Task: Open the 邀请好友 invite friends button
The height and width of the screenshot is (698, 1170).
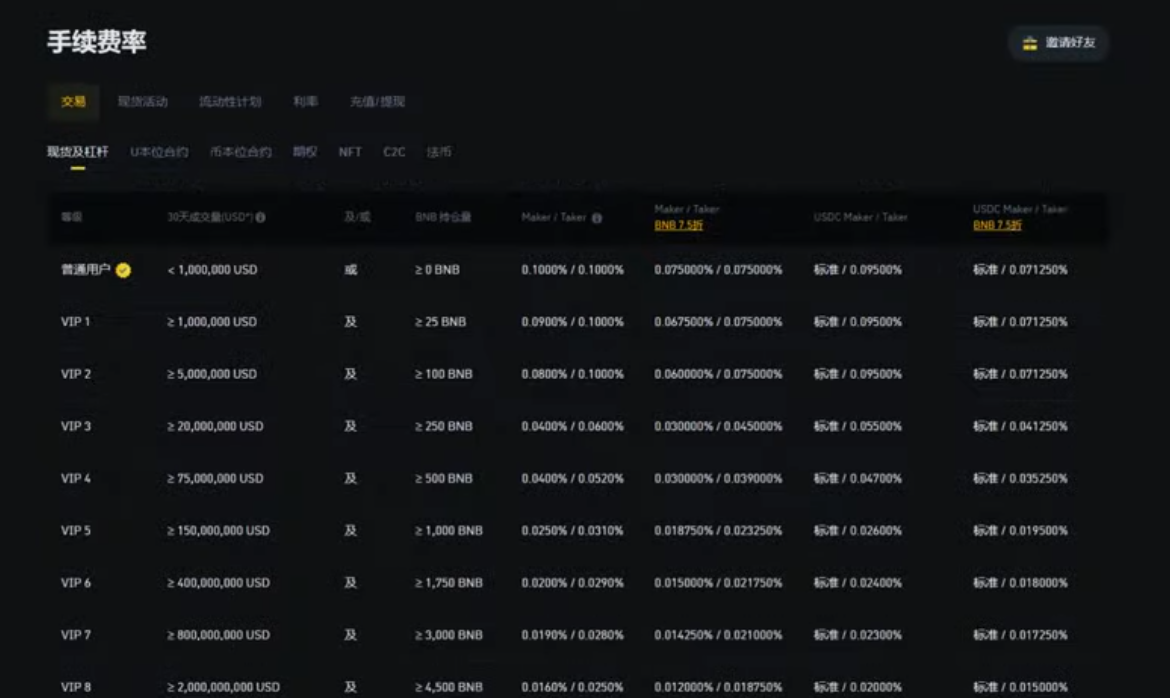Action: coord(1058,43)
